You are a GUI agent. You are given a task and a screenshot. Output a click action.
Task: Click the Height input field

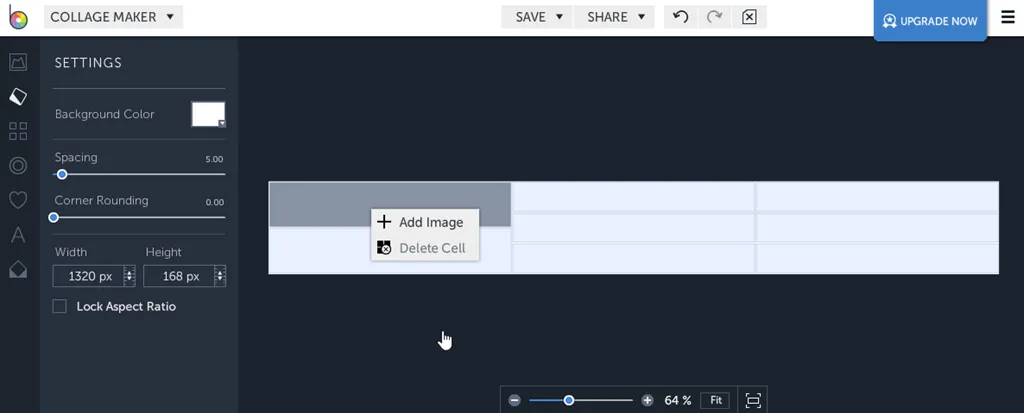184,276
